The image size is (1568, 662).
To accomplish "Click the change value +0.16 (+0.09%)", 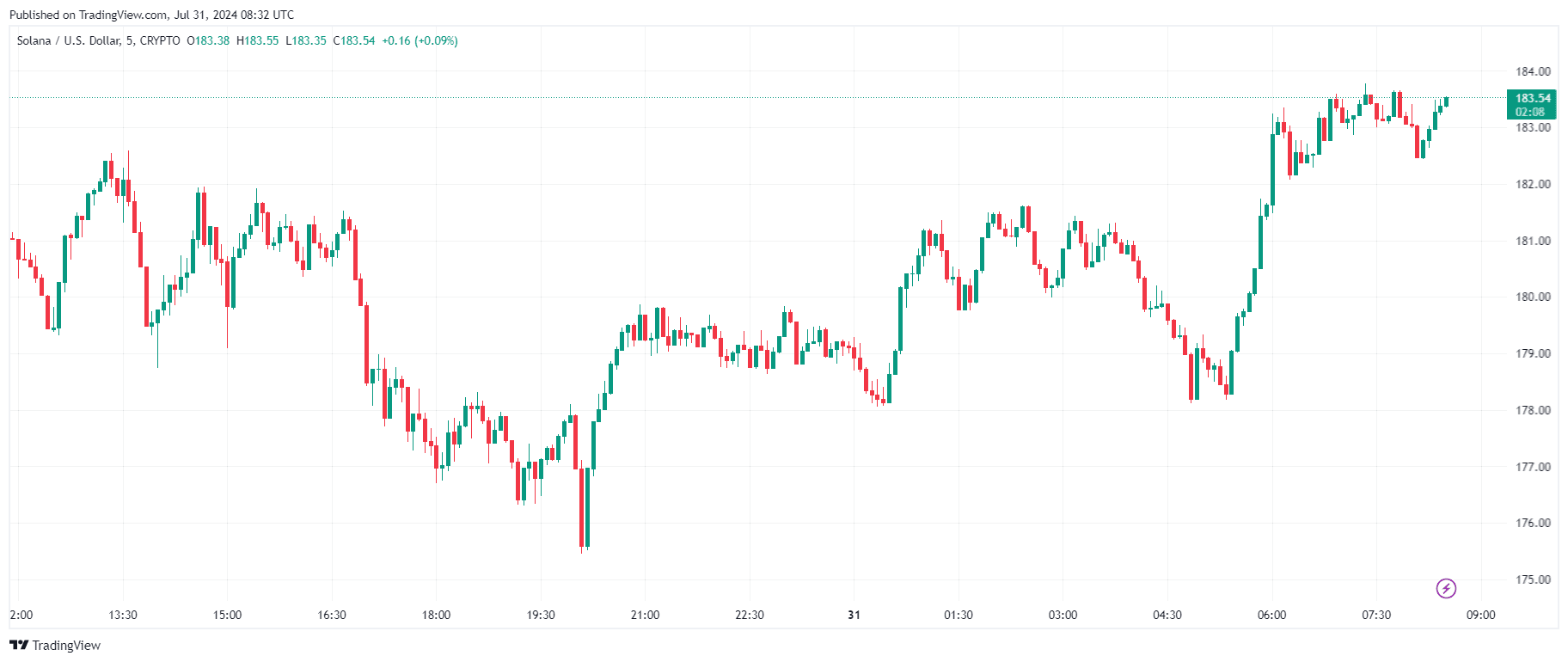I will pos(420,40).
